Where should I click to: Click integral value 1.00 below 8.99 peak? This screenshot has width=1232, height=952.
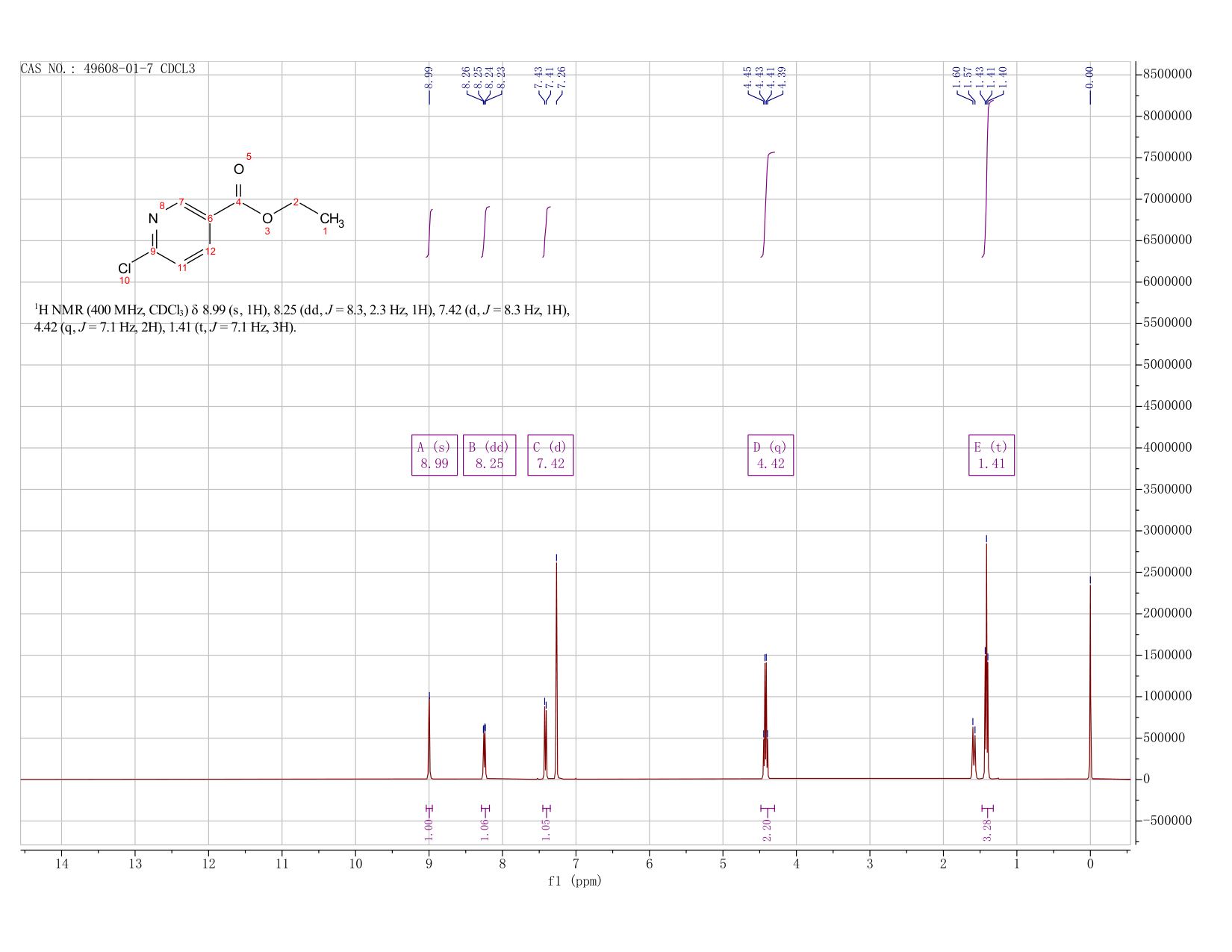point(429,830)
